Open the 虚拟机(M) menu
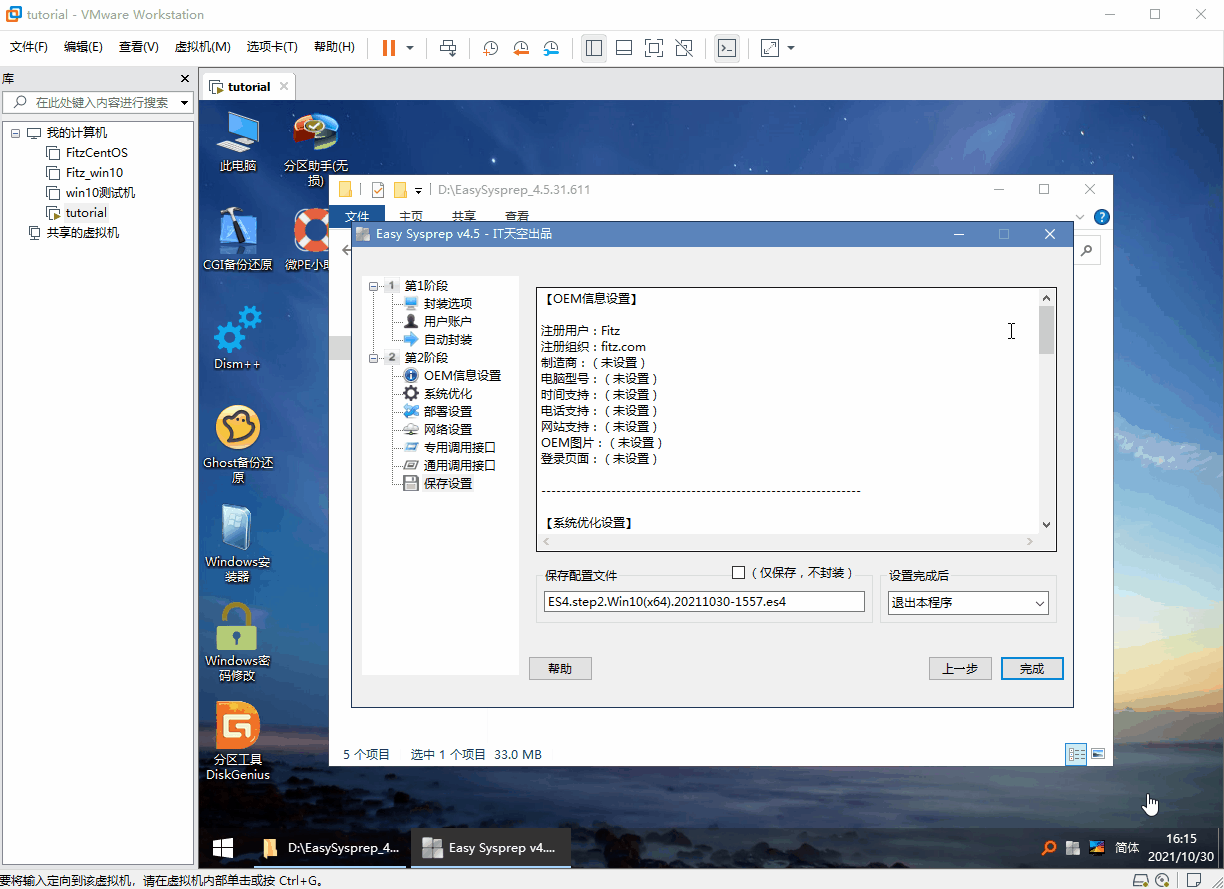The image size is (1224, 889). 202,47
